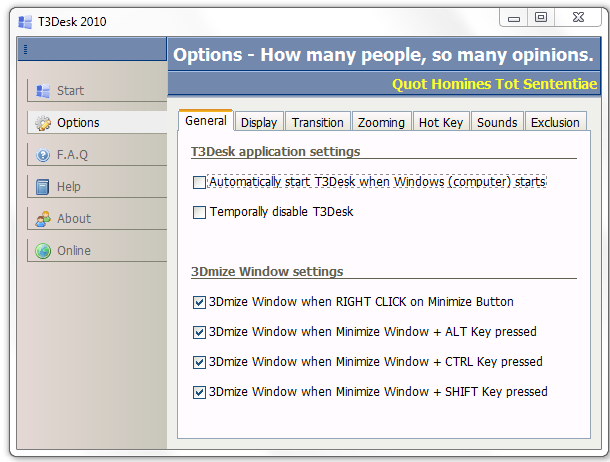The height and width of the screenshot is (462, 610).
Task: Click the Start sidebar icon
Action: pos(43,91)
